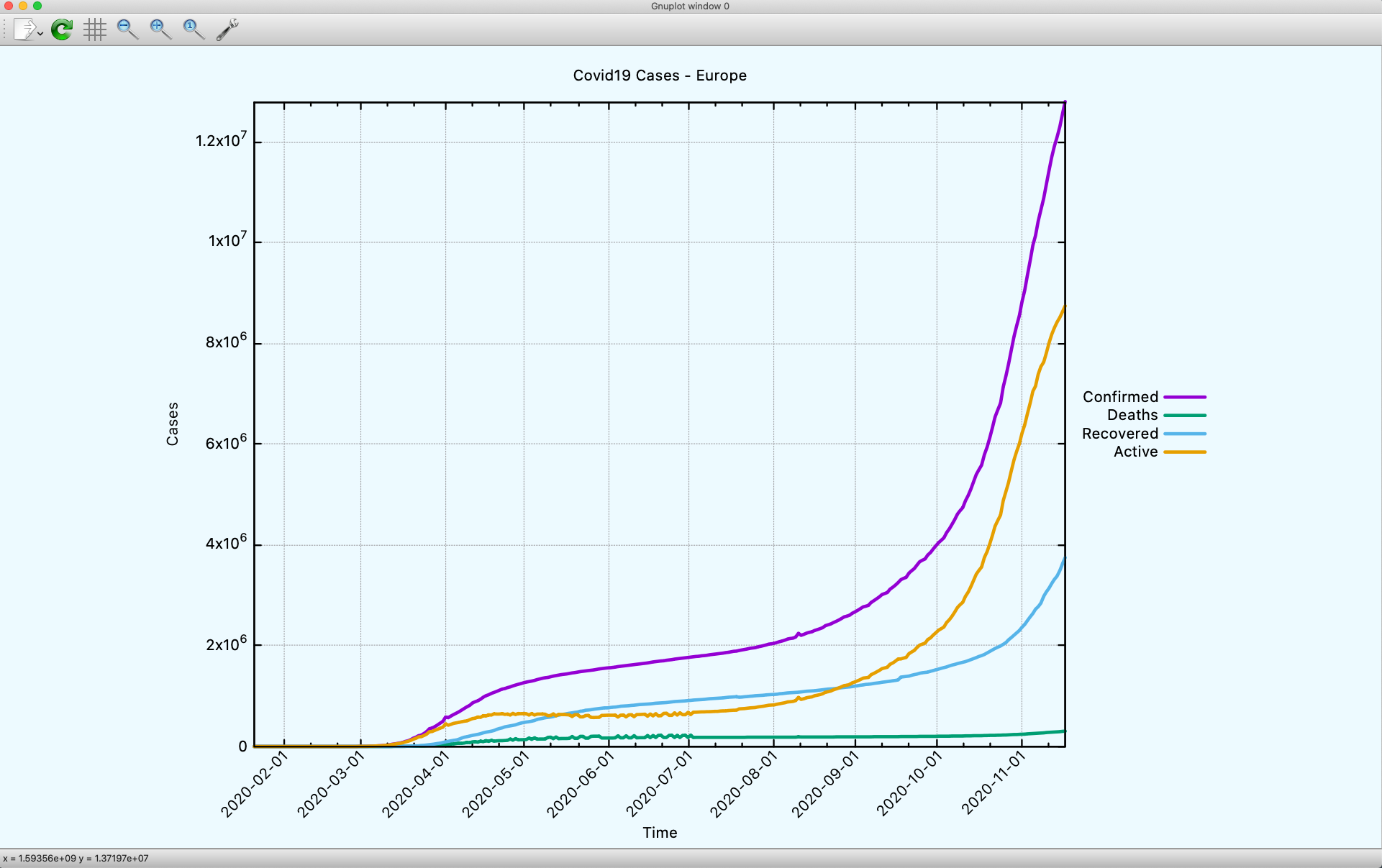Minimize the Gnuplot window with the yellow button
This screenshot has height=868, width=1382.
(23, 6)
